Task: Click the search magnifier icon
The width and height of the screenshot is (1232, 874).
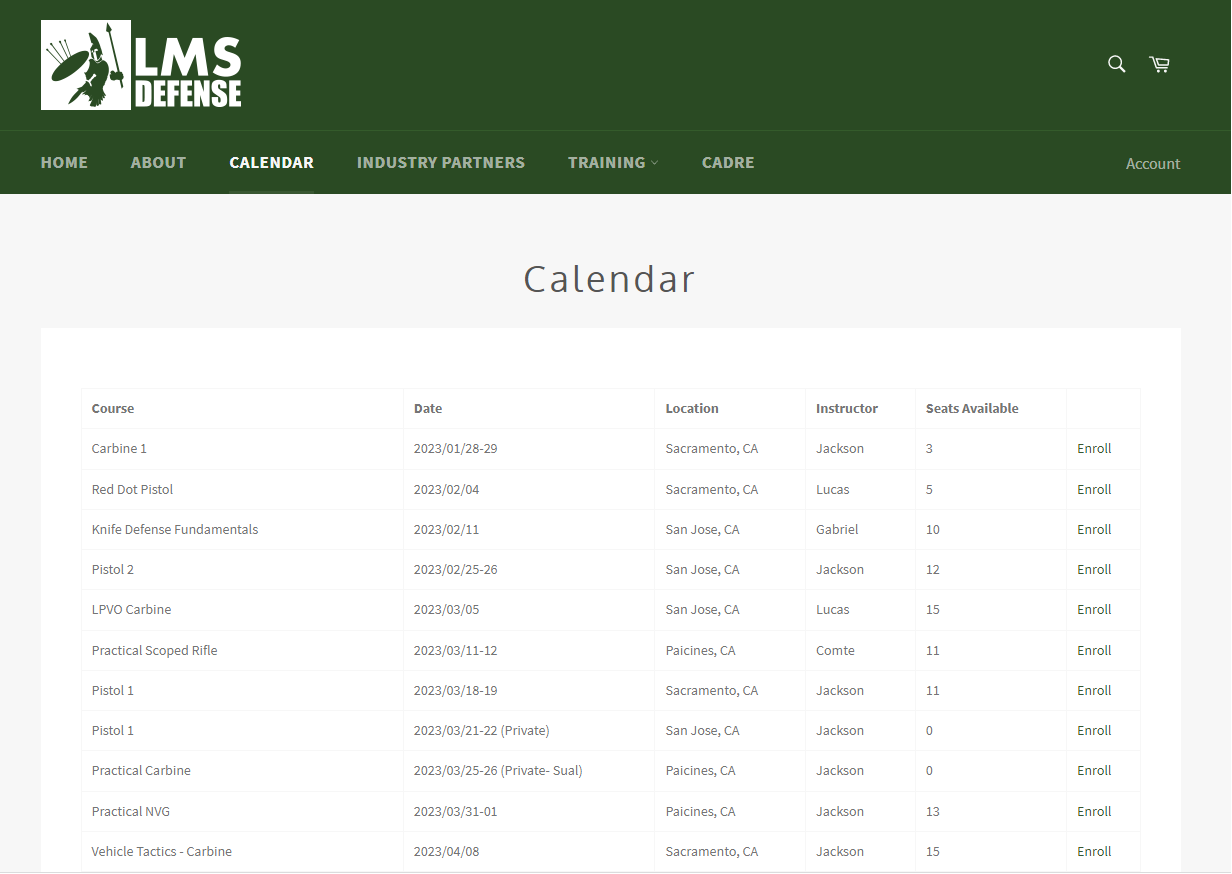Action: click(1117, 64)
